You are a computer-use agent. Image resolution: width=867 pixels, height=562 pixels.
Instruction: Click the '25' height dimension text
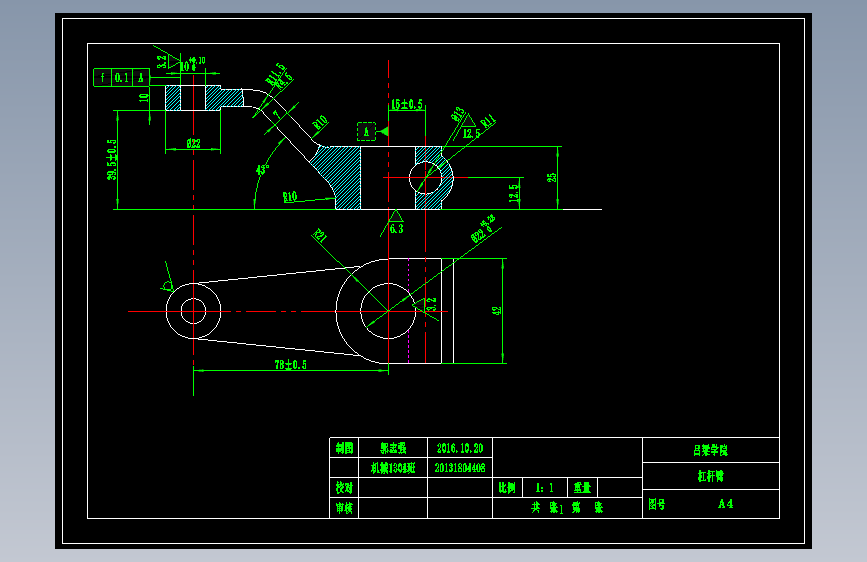click(552, 178)
